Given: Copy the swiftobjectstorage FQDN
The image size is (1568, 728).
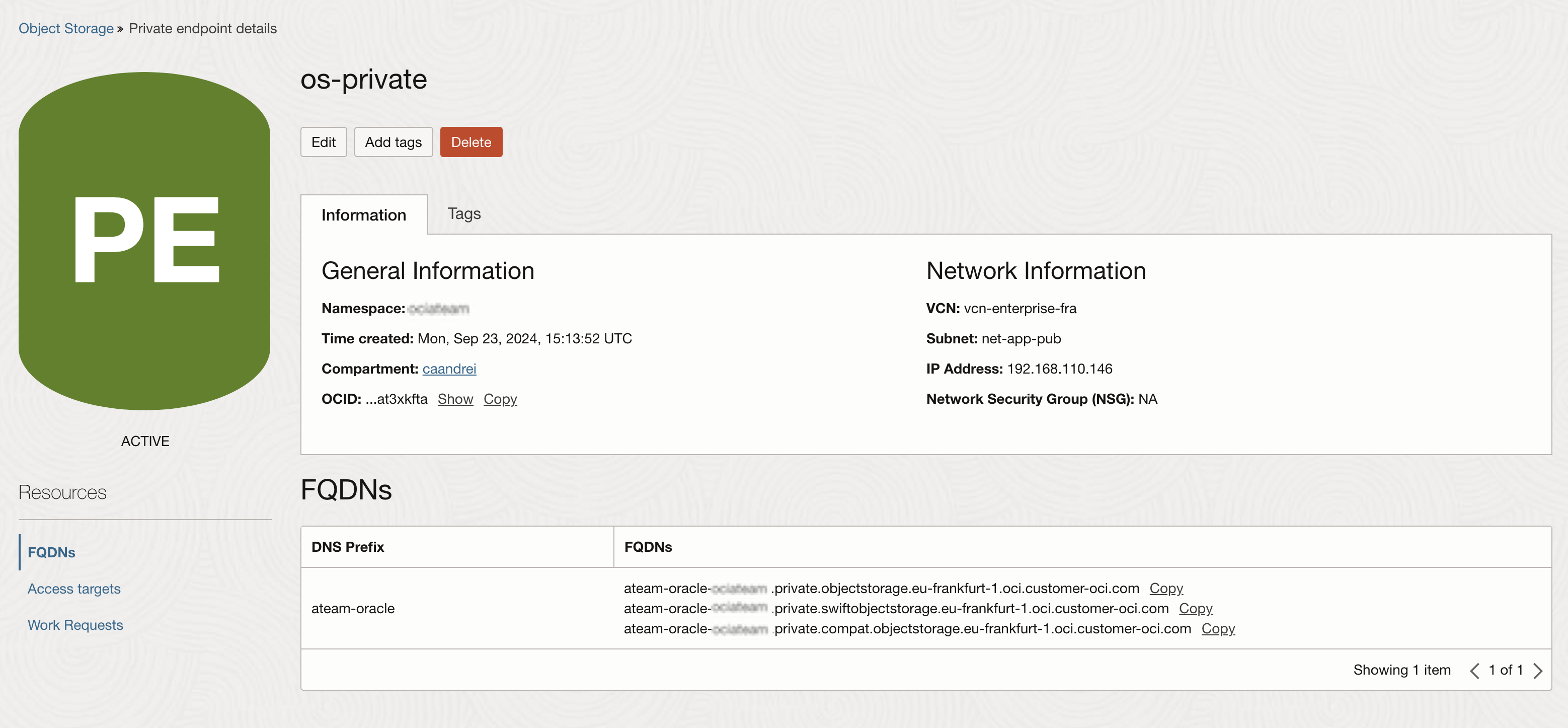Looking at the screenshot, I should click(1195, 609).
